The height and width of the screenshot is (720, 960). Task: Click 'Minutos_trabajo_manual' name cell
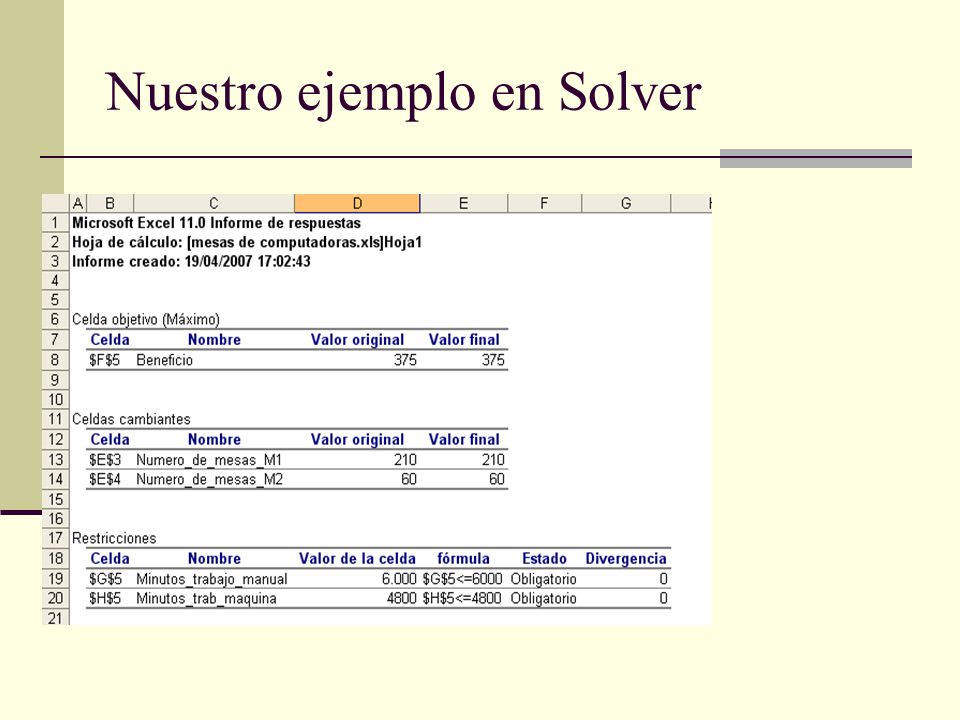212,579
